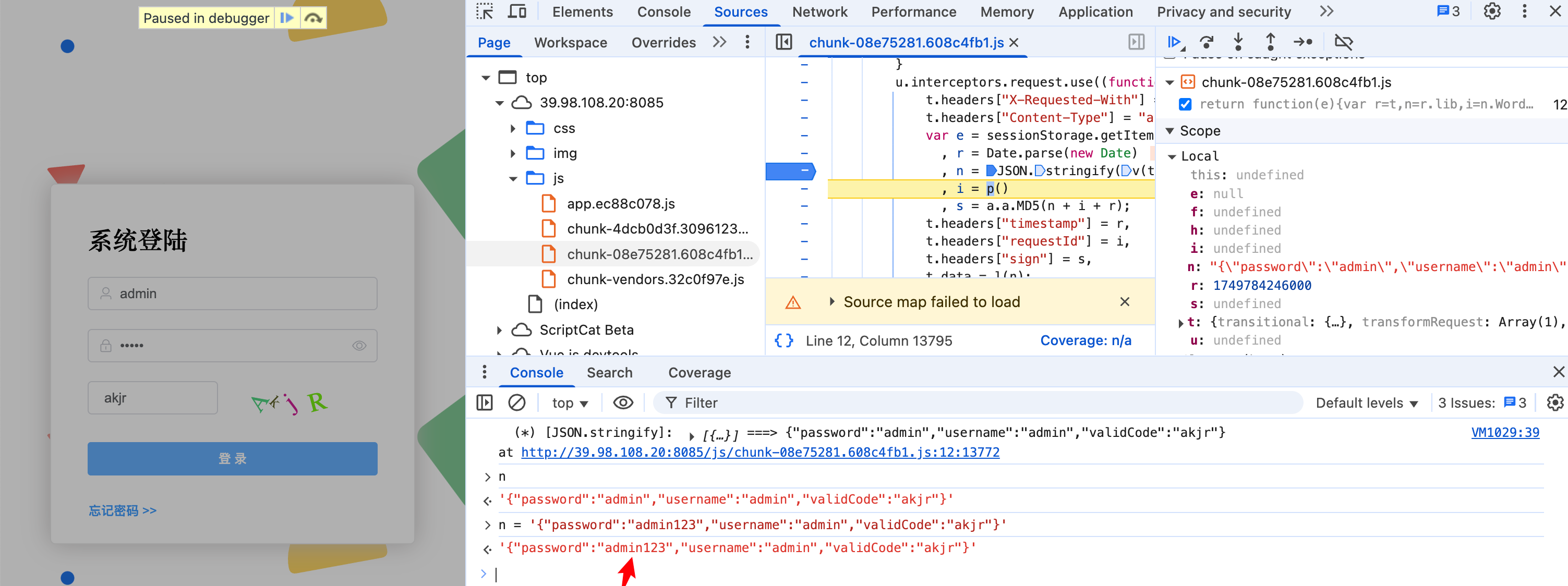This screenshot has width=1568, height=586.
Task: Select the inspect element picker icon
Action: 484,11
